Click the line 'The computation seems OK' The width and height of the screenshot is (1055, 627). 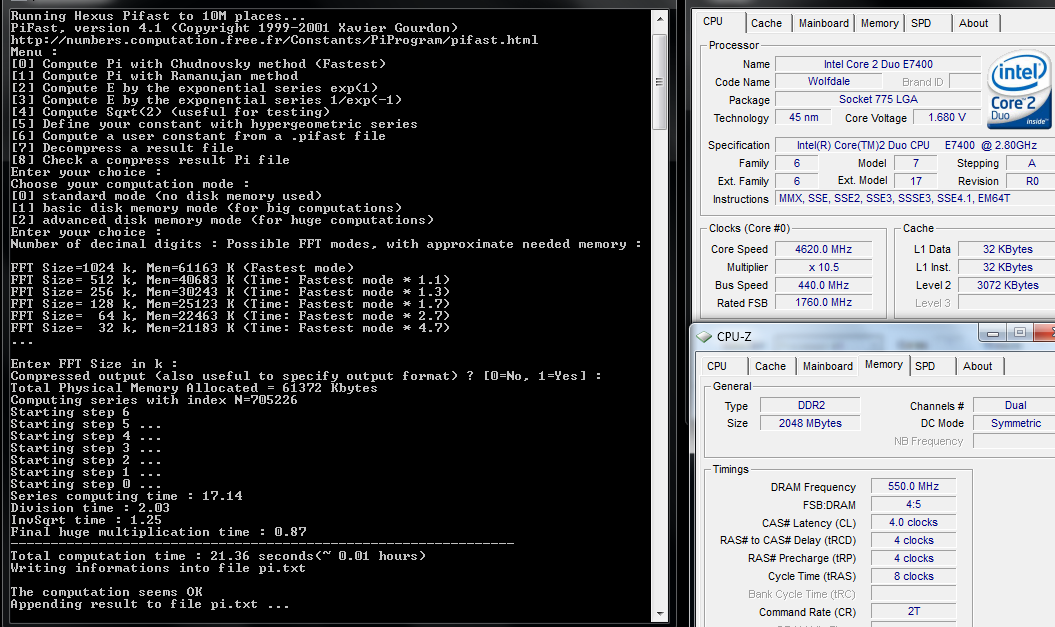point(106,592)
